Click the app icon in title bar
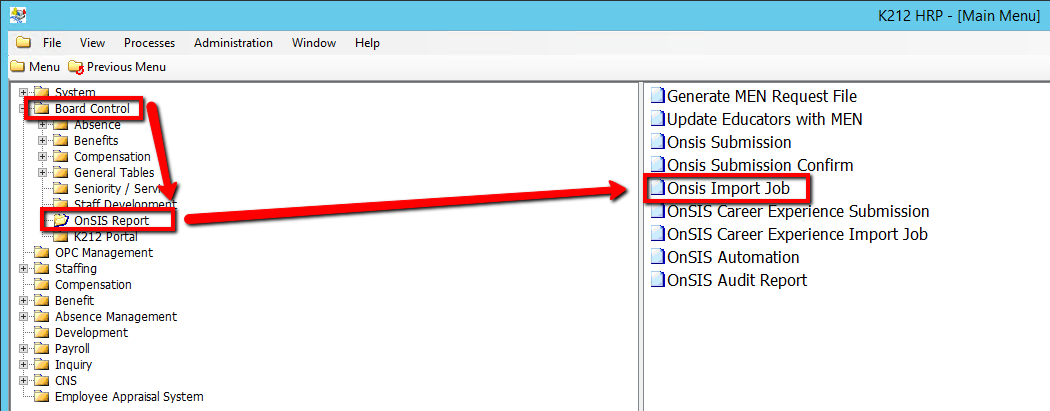Image resolution: width=1050 pixels, height=411 pixels. tap(17, 15)
